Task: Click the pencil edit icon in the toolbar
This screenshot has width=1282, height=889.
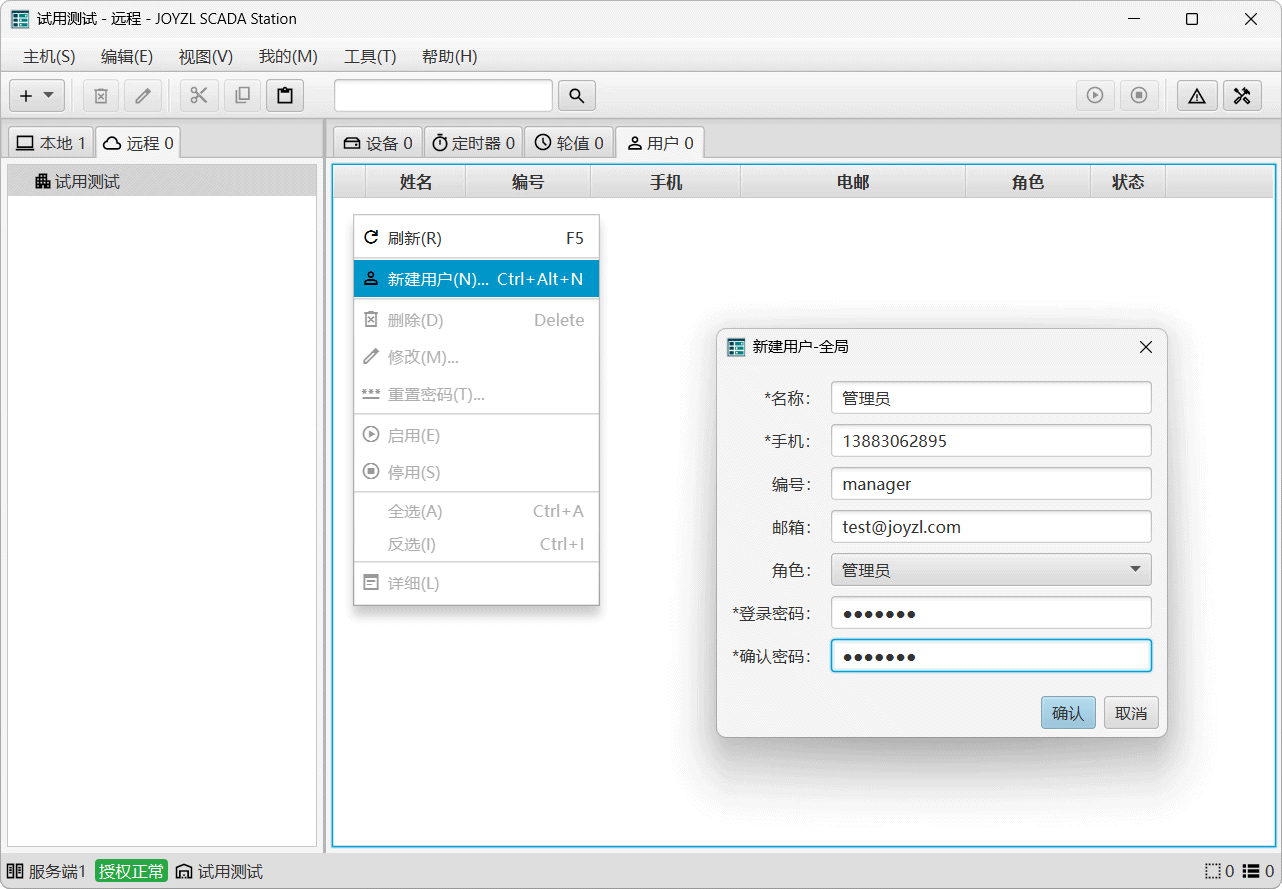Action: click(x=143, y=96)
